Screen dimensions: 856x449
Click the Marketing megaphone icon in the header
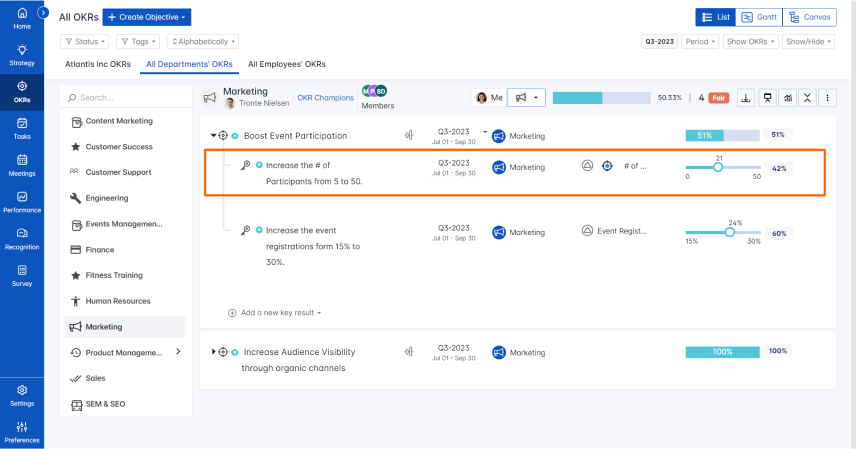point(210,97)
